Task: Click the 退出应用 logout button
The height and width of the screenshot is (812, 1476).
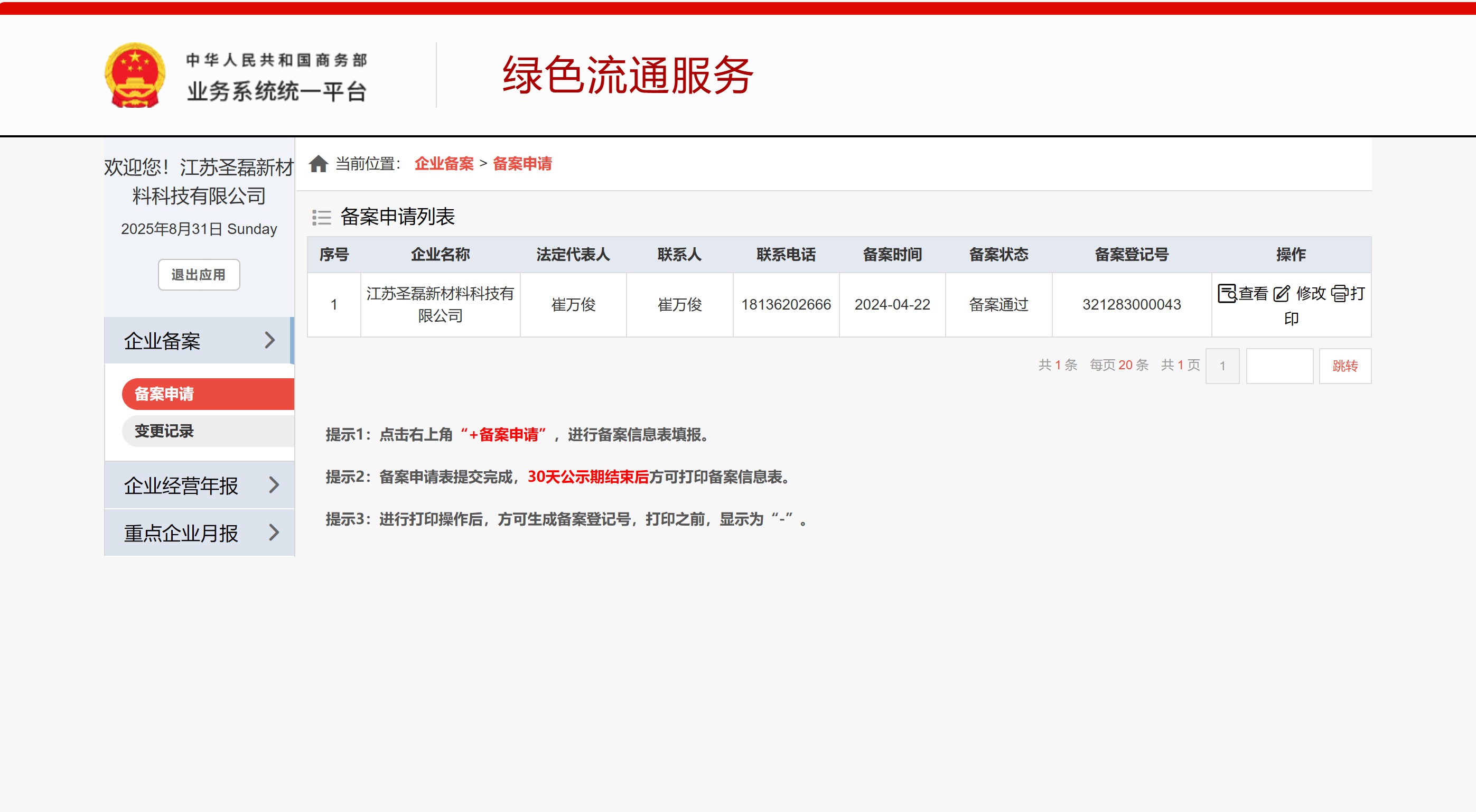Action: pos(199,275)
